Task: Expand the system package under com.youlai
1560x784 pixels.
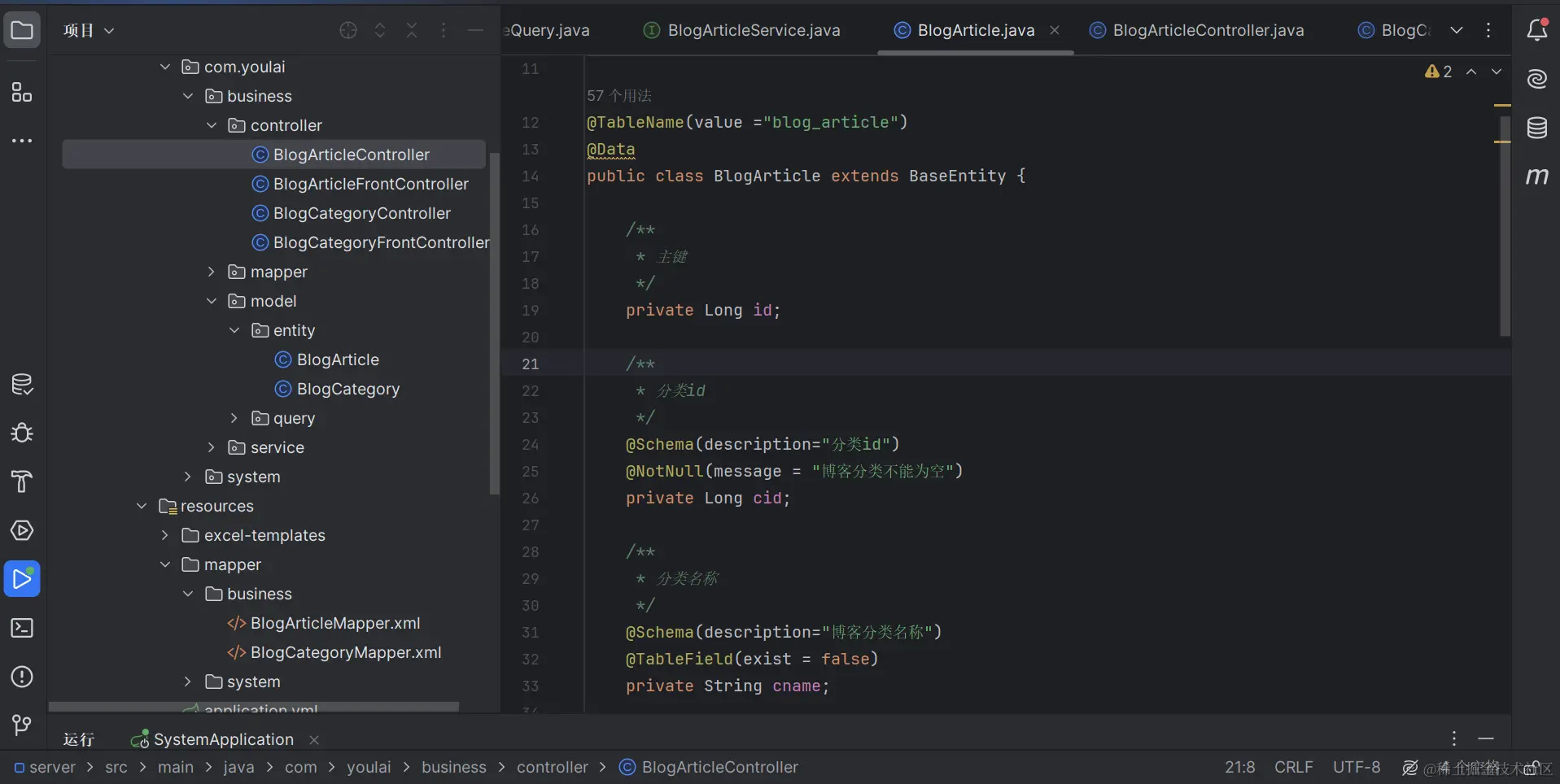Action: click(188, 477)
